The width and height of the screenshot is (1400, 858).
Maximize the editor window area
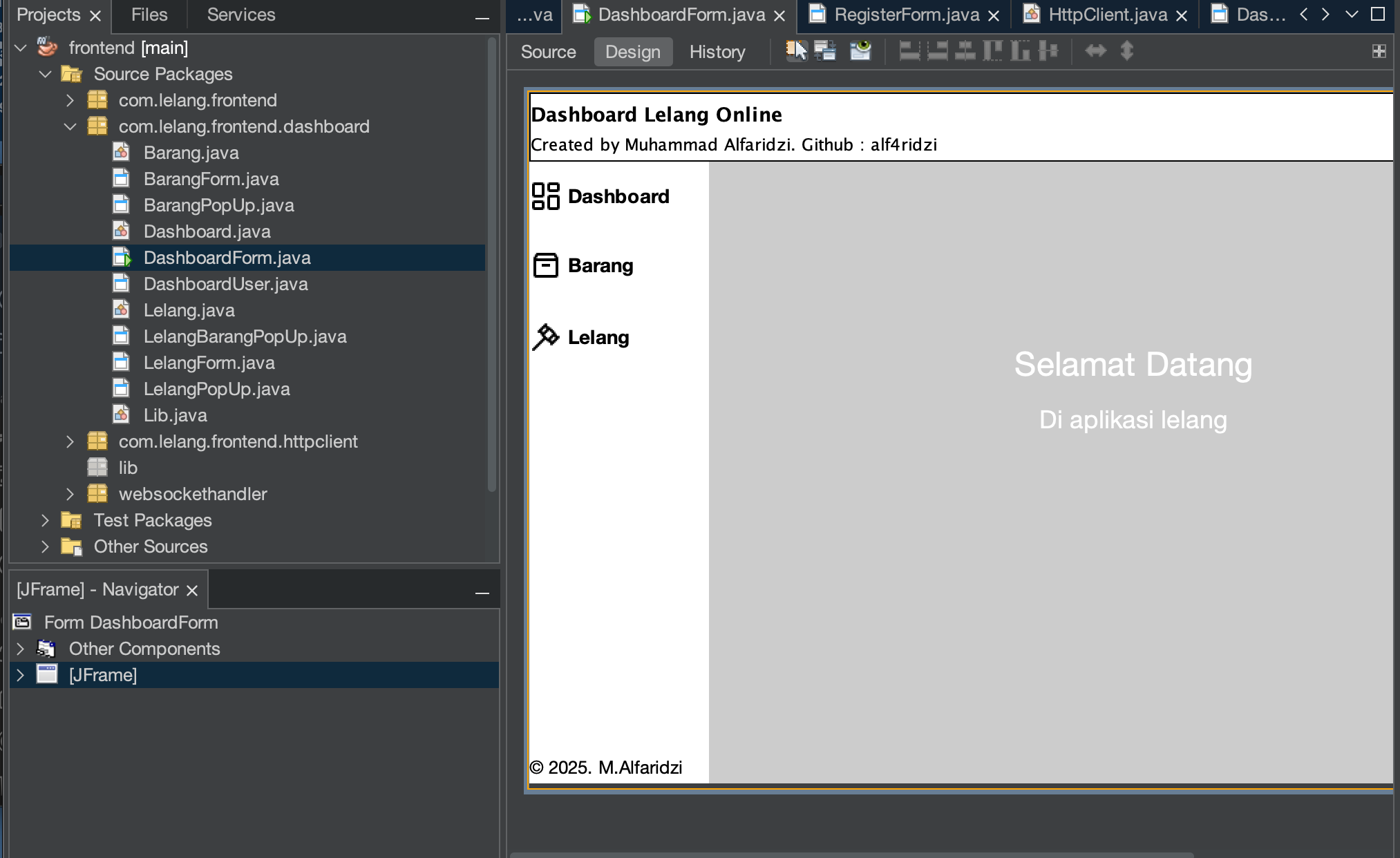pos(1378,14)
